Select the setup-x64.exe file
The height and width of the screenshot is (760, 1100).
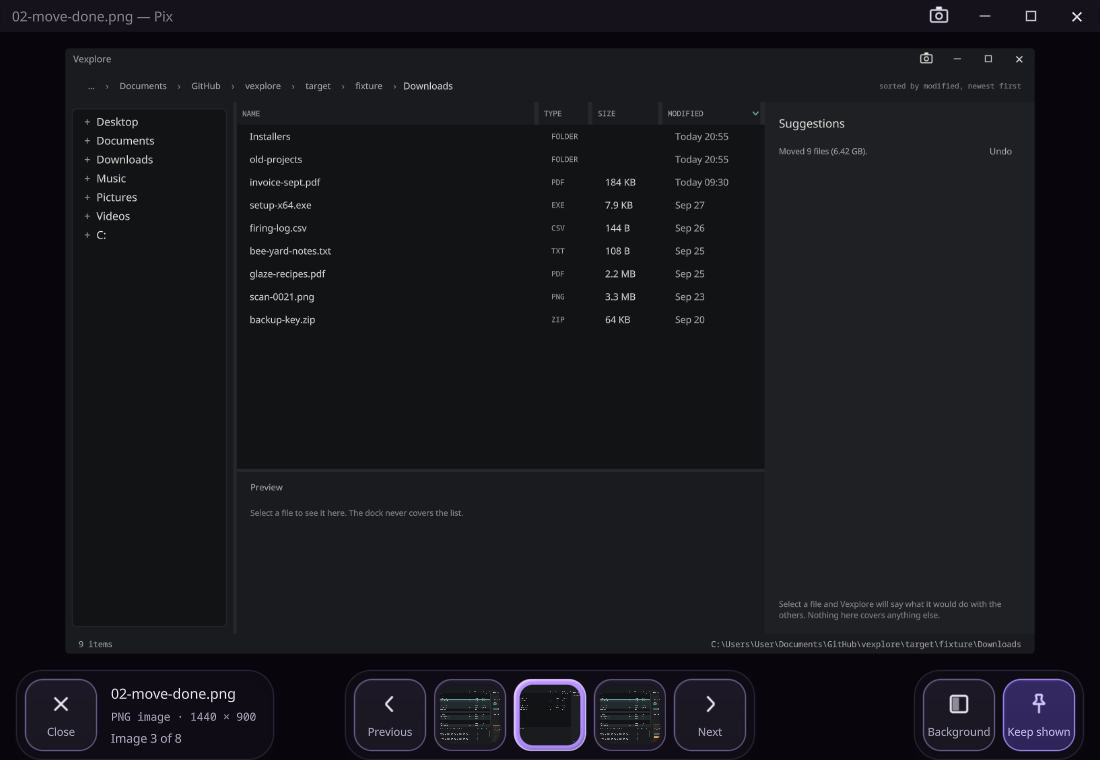point(500,205)
